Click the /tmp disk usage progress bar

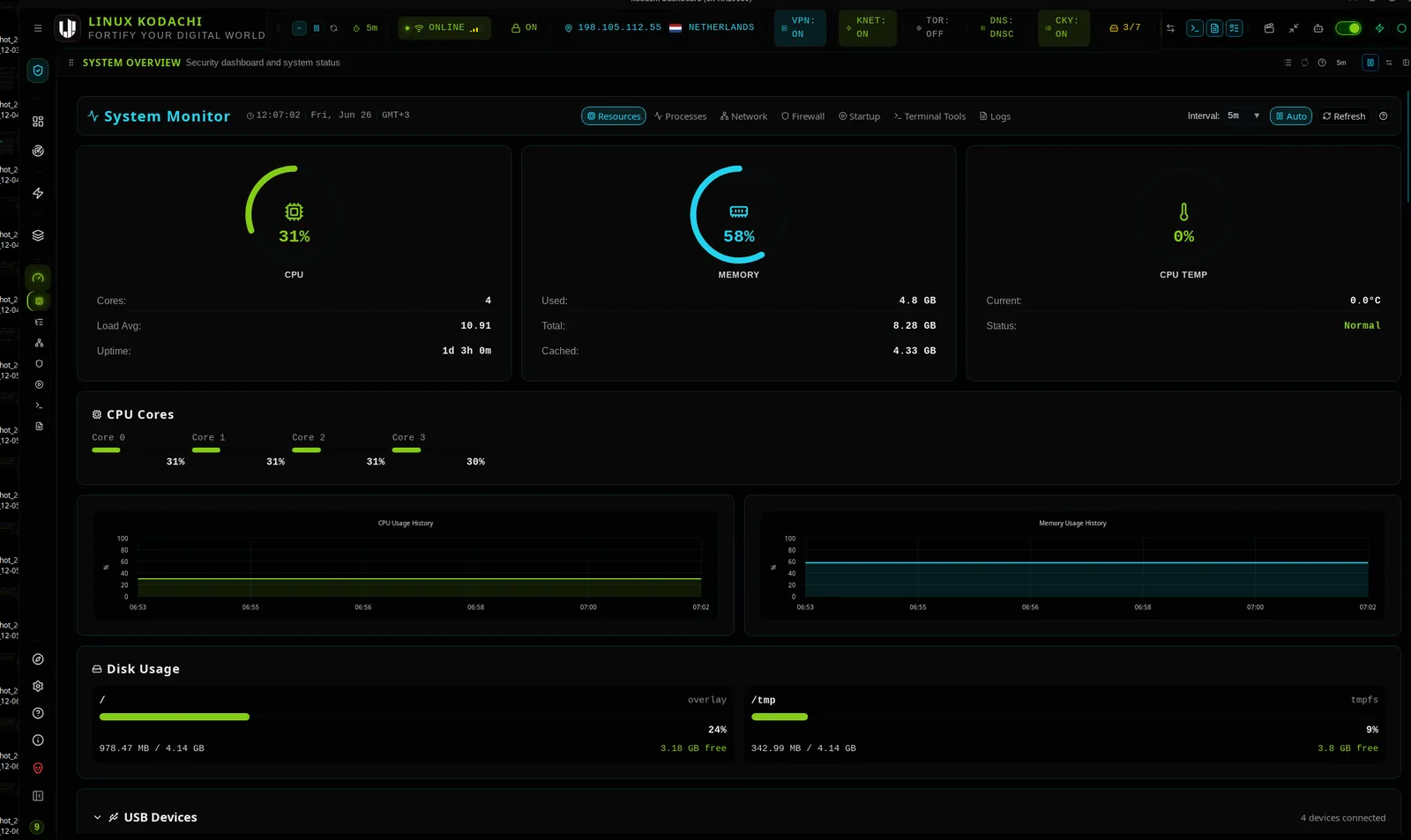coord(1064,717)
